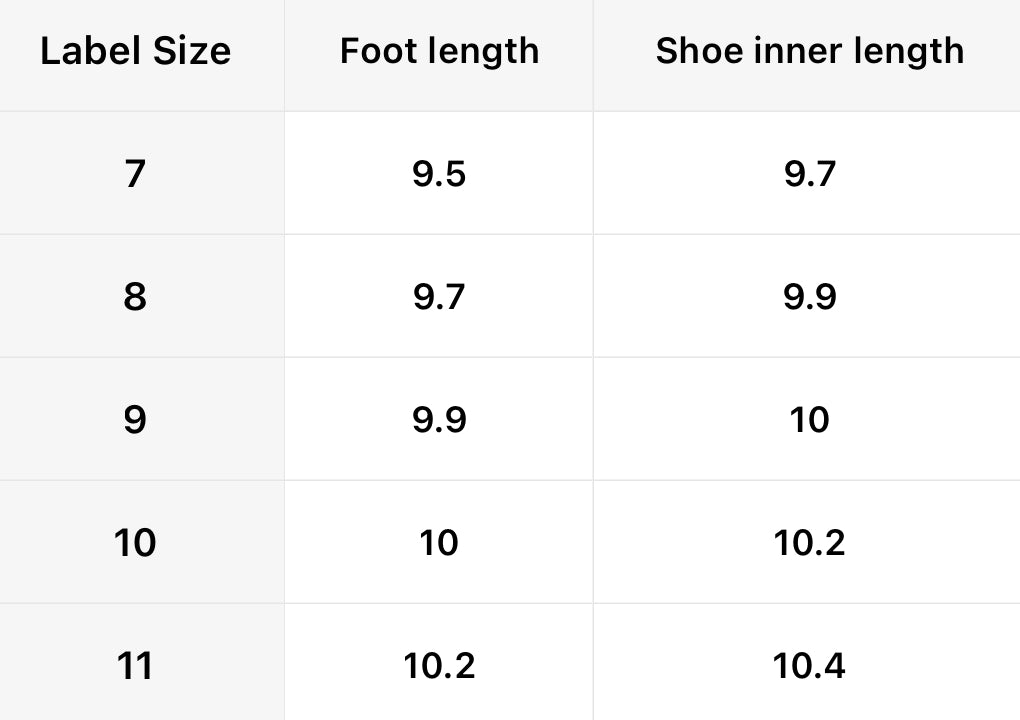Select shoe inner length 10.4 for size 11

(x=809, y=665)
